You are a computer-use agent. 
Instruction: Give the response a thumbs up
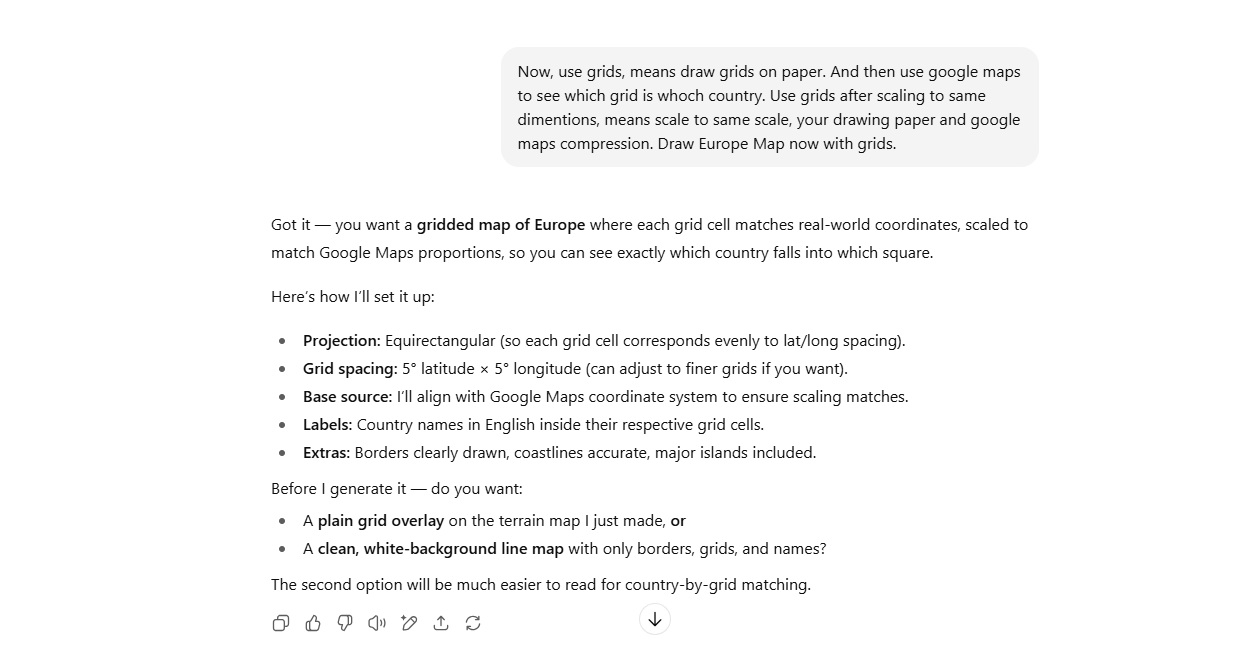tap(313, 623)
